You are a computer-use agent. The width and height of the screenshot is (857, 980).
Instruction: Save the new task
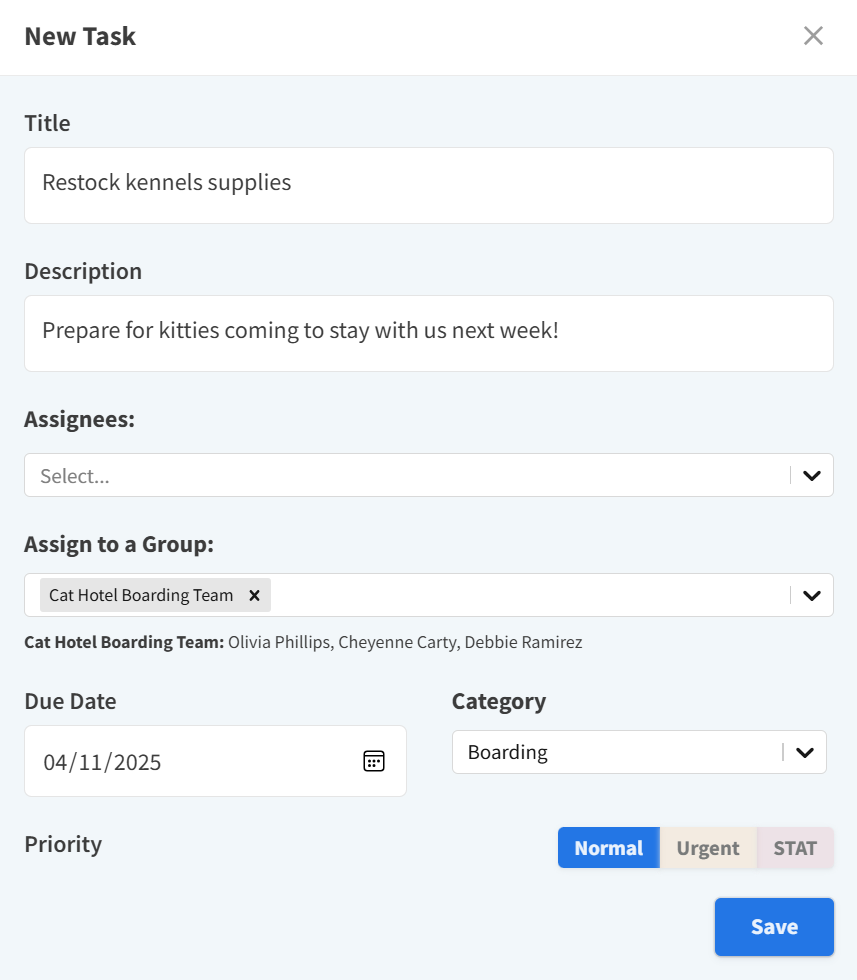click(x=773, y=926)
